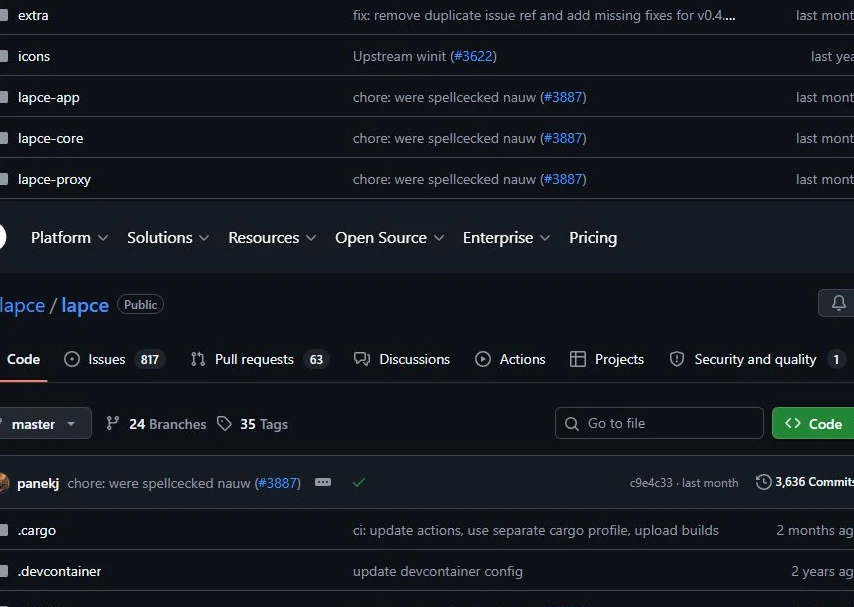Open the lapce-app folder

pyautogui.click(x=48, y=98)
